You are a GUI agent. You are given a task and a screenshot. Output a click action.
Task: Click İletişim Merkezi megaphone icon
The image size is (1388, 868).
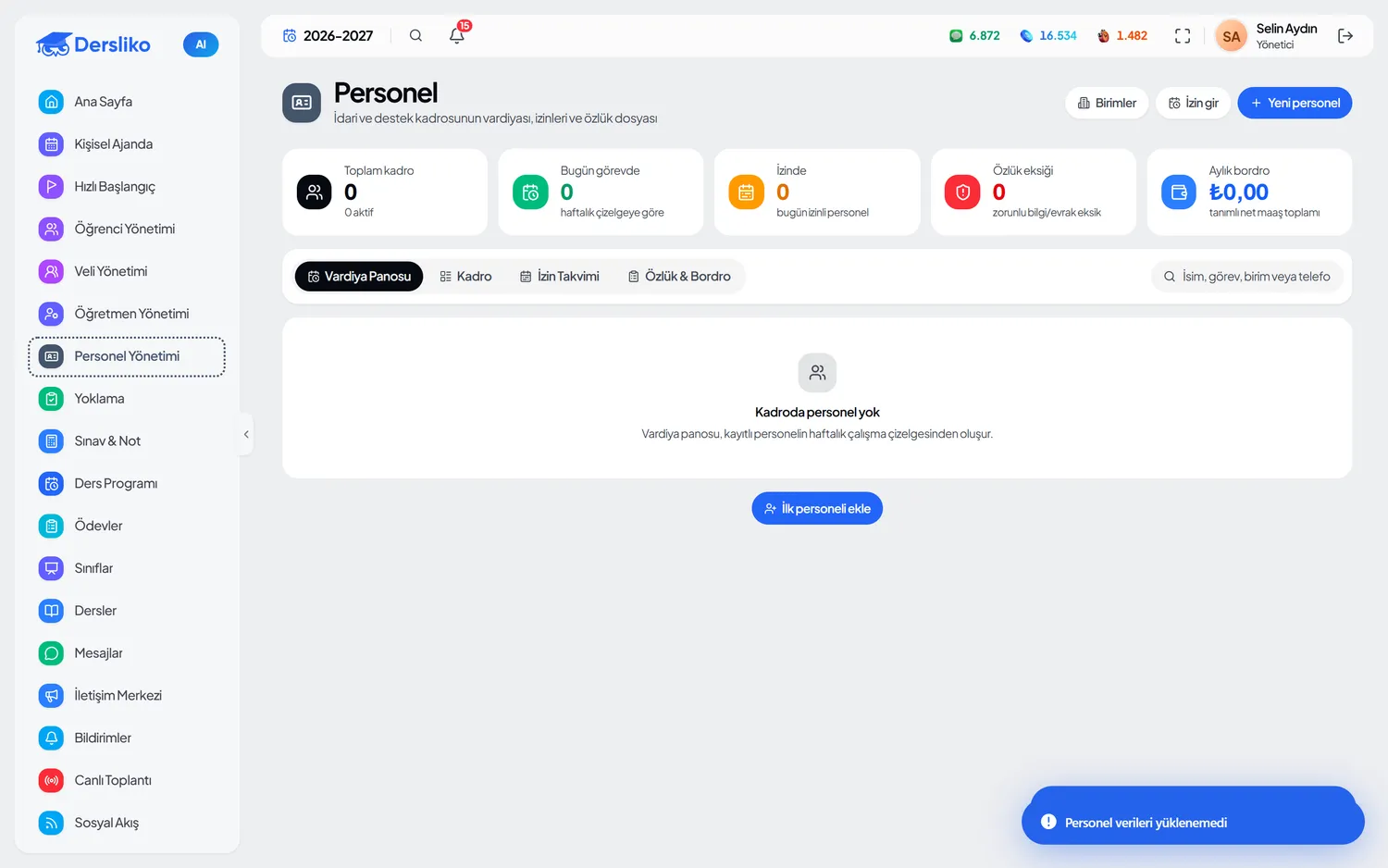click(x=52, y=696)
